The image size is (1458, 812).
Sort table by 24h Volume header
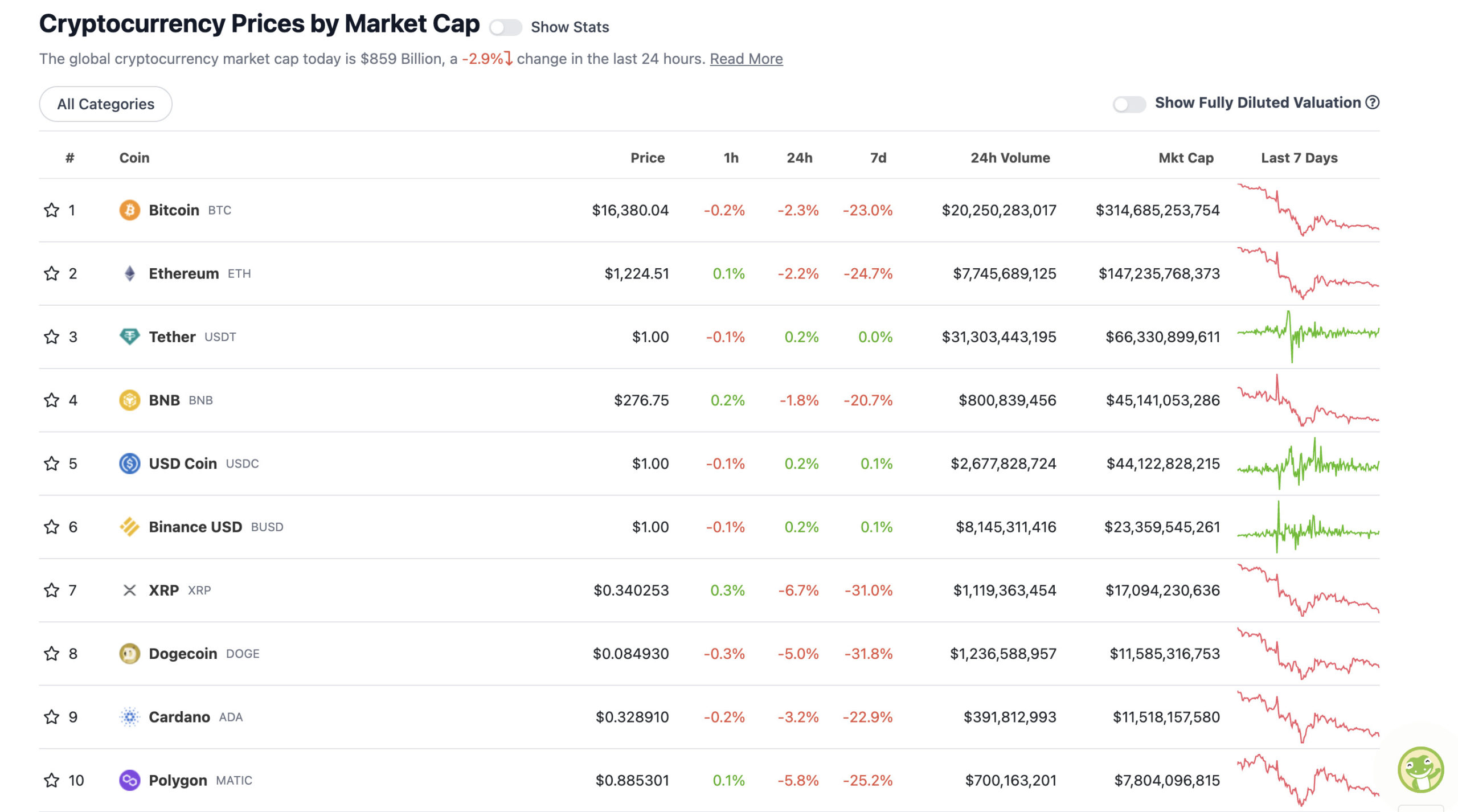pyautogui.click(x=1010, y=158)
